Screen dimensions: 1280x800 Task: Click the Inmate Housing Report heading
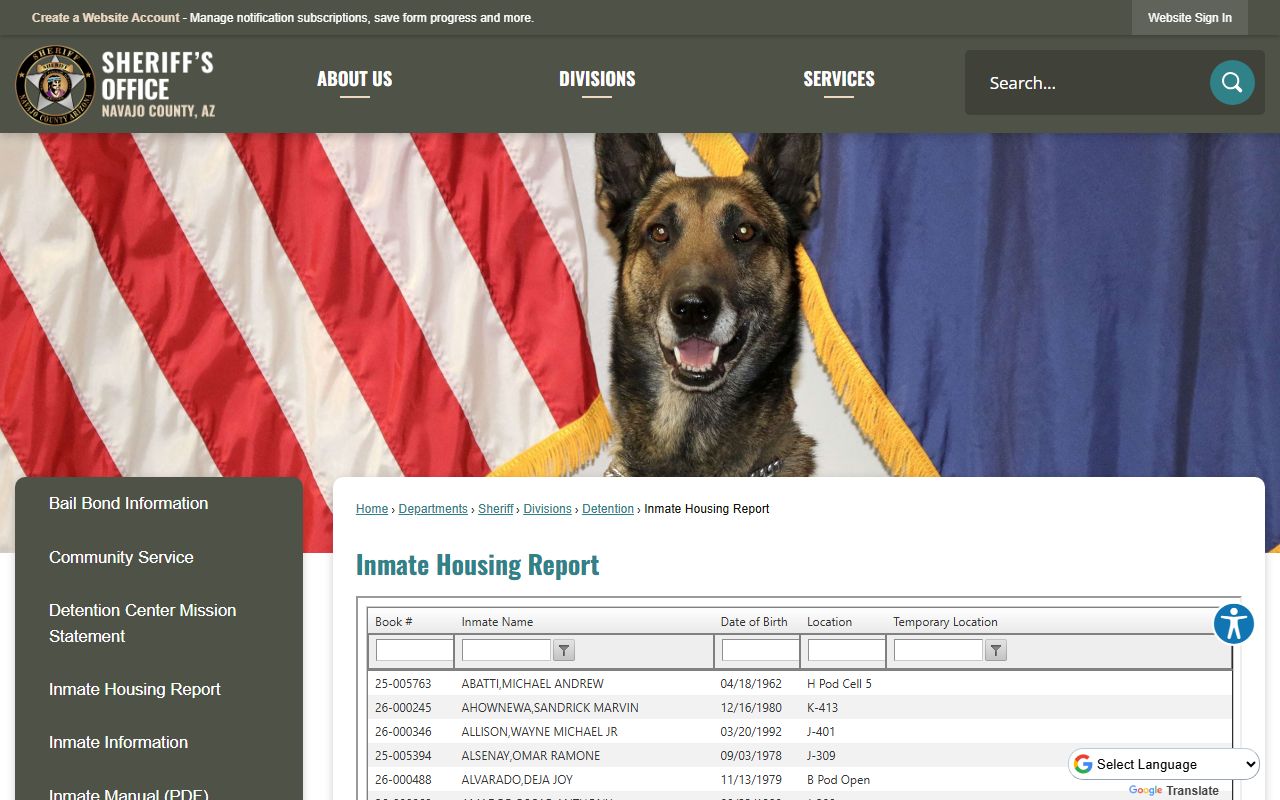click(x=478, y=565)
